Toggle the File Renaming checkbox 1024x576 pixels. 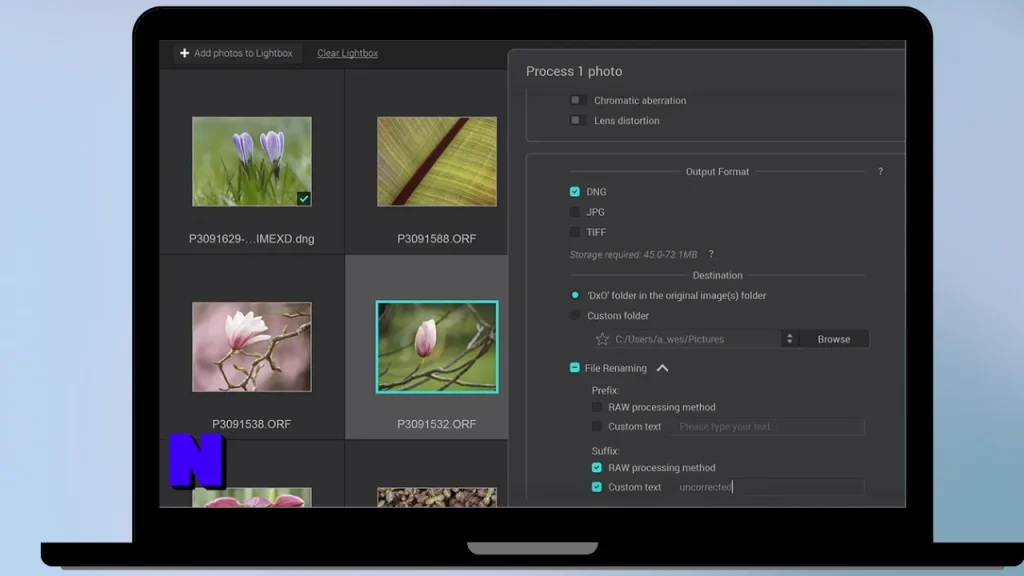pos(575,368)
